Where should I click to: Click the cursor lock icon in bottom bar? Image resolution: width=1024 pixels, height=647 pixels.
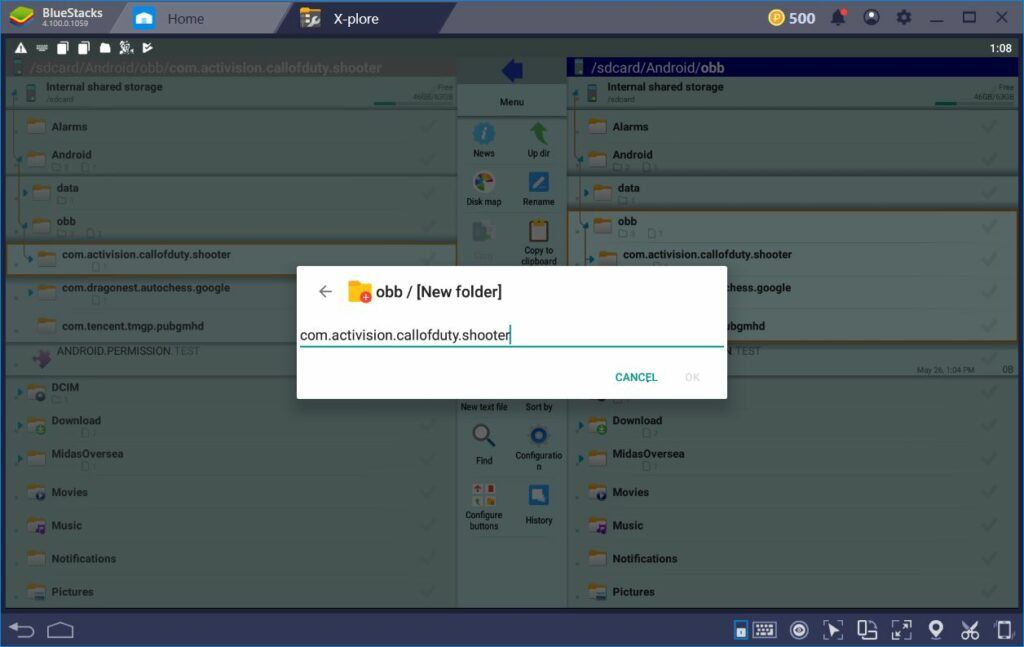coord(833,630)
